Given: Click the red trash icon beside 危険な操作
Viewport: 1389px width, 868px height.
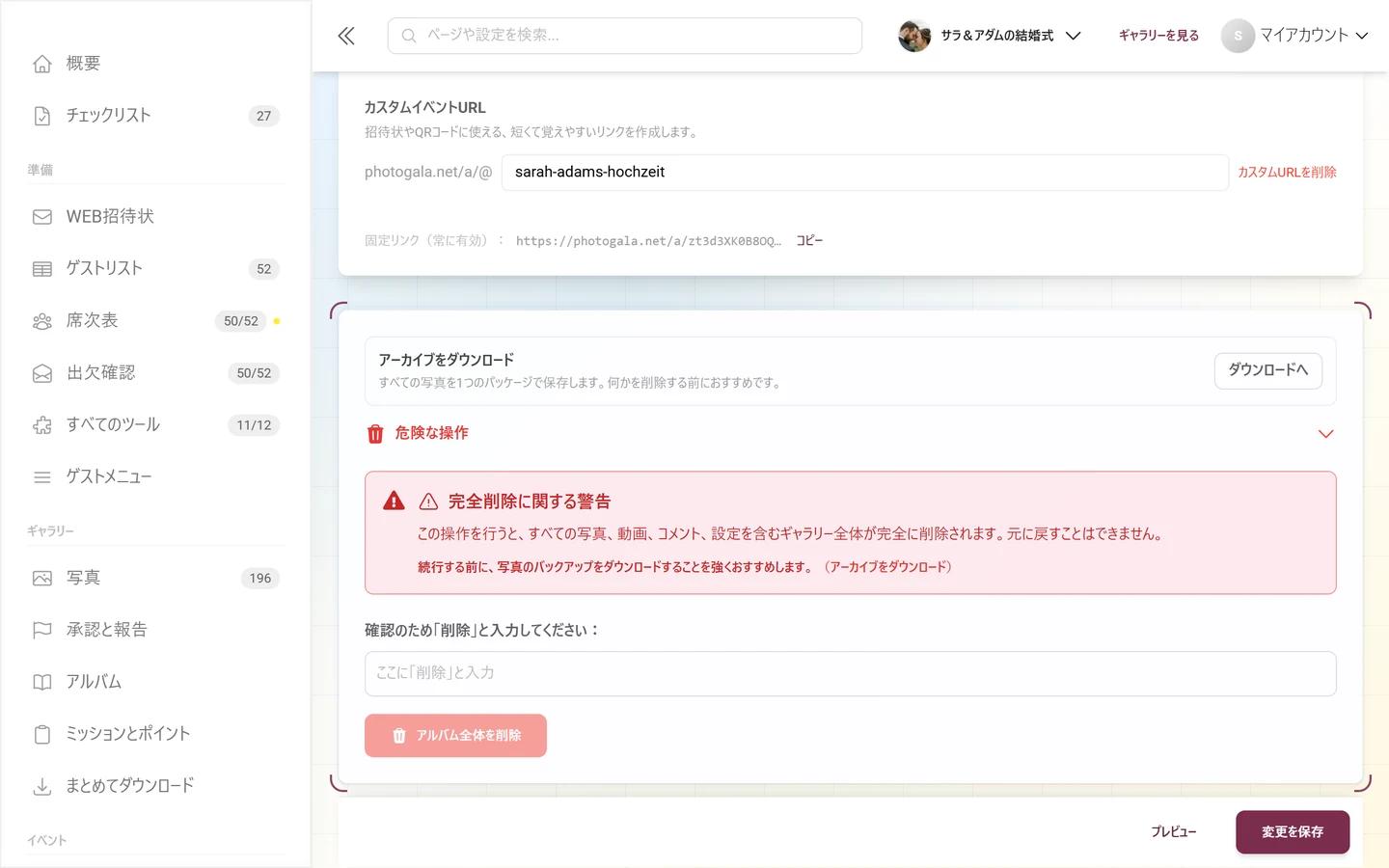Looking at the screenshot, I should click(375, 434).
